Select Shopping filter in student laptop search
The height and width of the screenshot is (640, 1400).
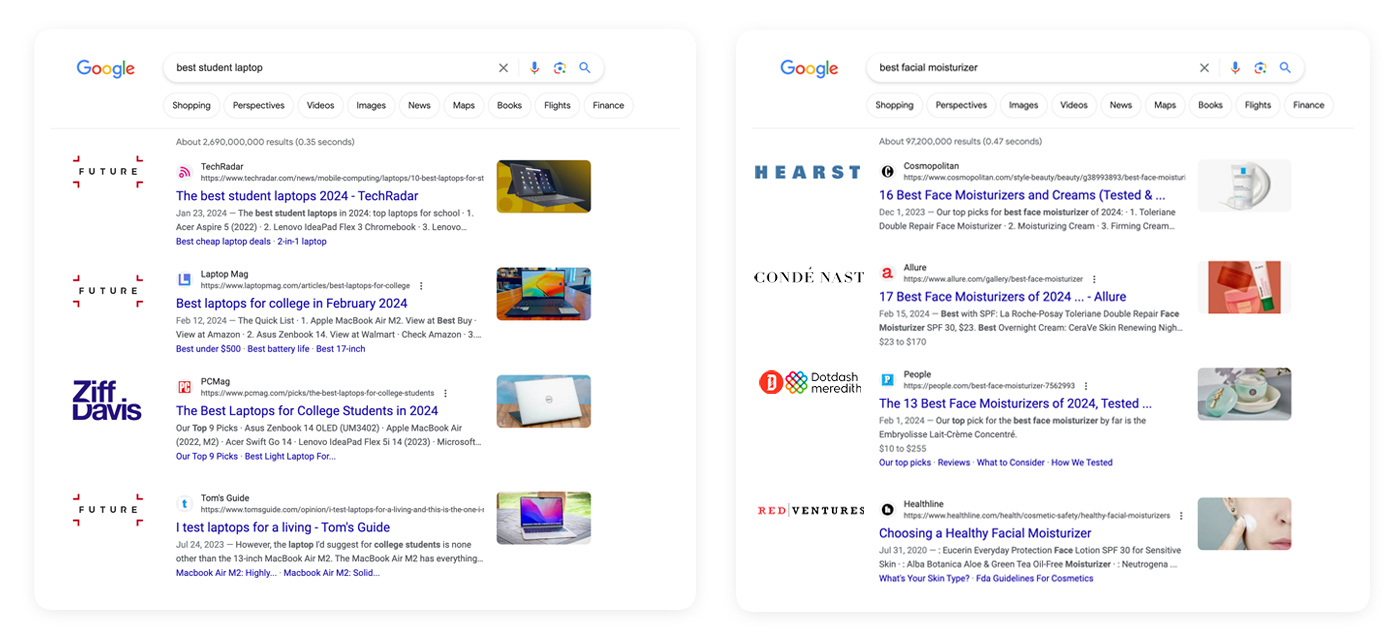(191, 105)
